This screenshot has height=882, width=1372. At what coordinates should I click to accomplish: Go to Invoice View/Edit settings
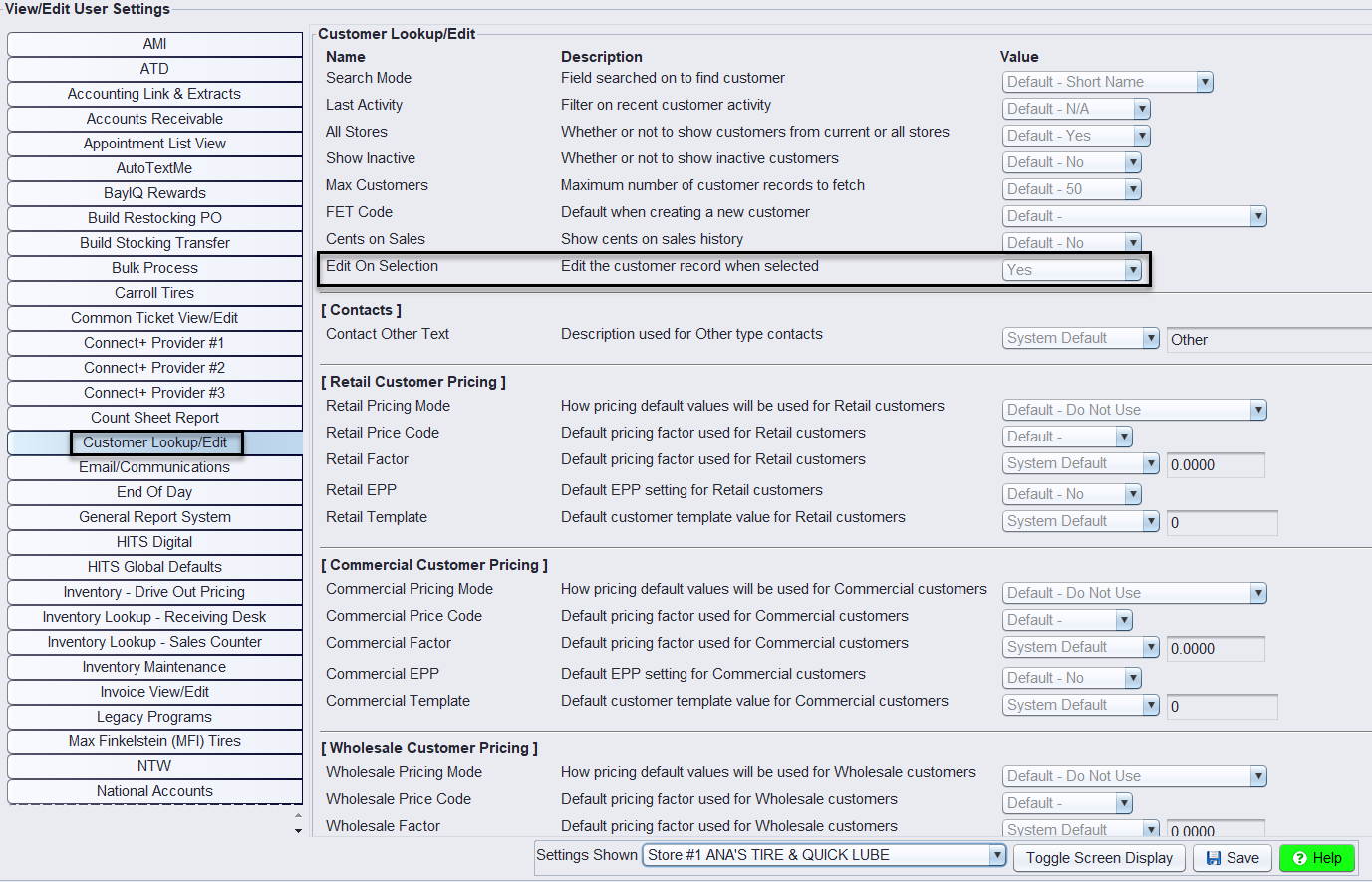[x=154, y=692]
